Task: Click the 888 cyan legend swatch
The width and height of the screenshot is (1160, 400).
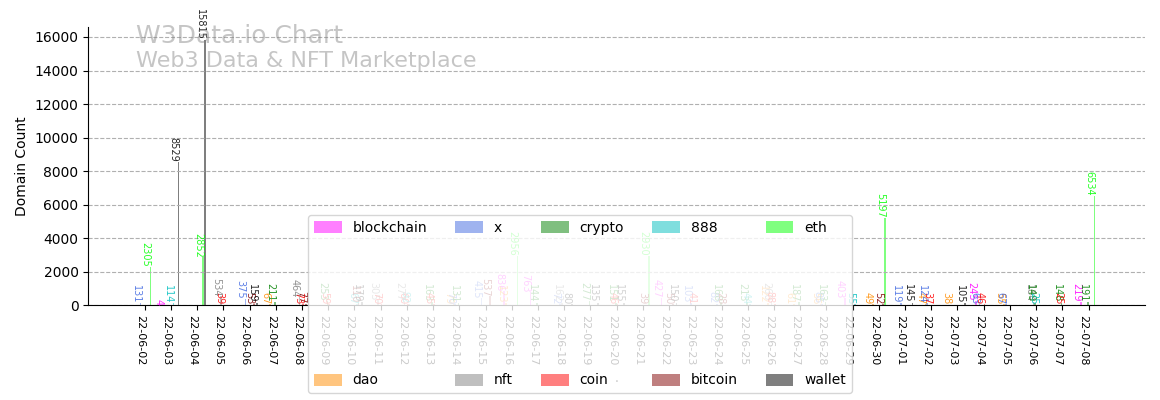Action: coord(666,227)
